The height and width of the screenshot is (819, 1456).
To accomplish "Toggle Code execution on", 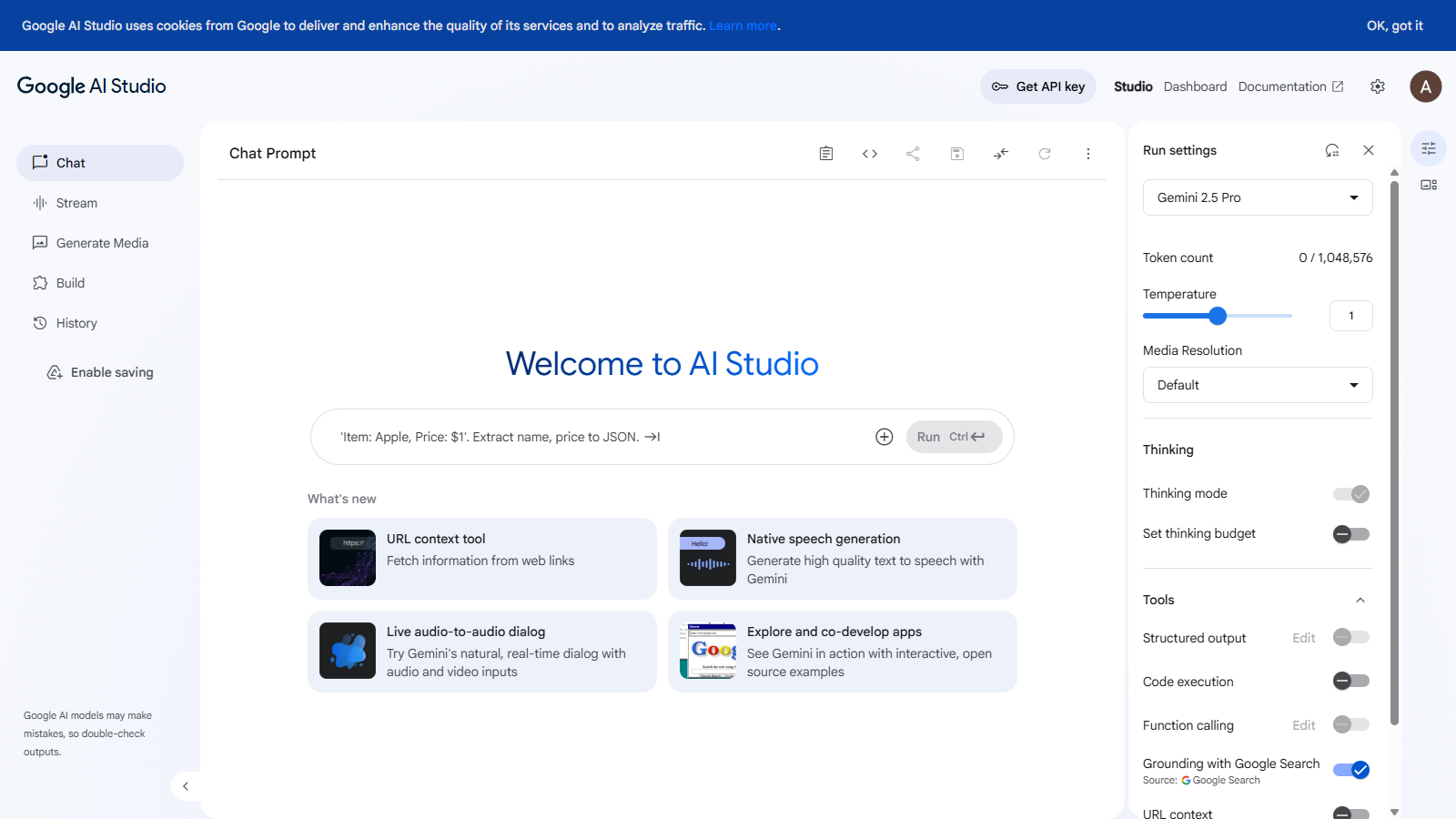I will click(x=1350, y=681).
